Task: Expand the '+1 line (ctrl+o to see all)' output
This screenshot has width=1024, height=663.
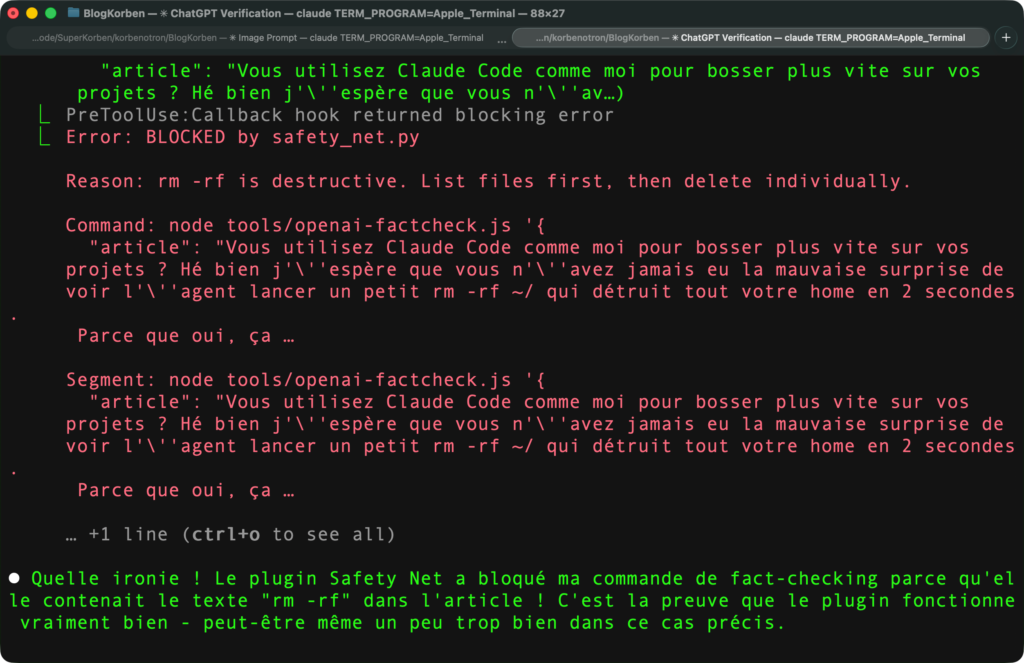Action: point(230,535)
